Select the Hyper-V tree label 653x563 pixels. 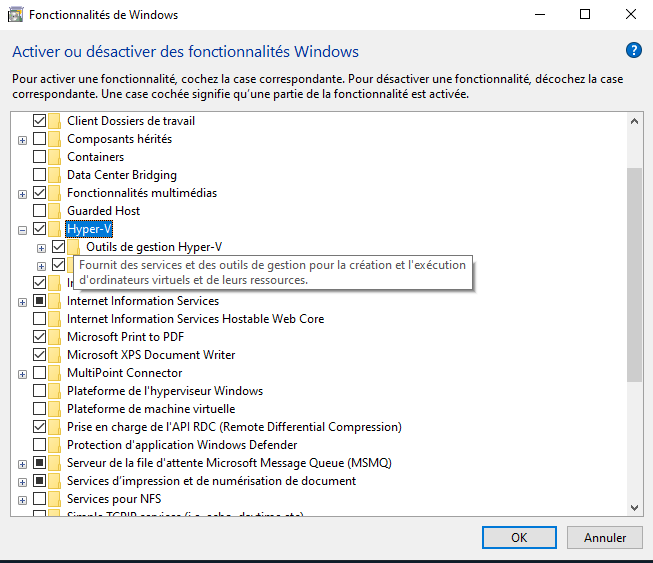[89, 229]
